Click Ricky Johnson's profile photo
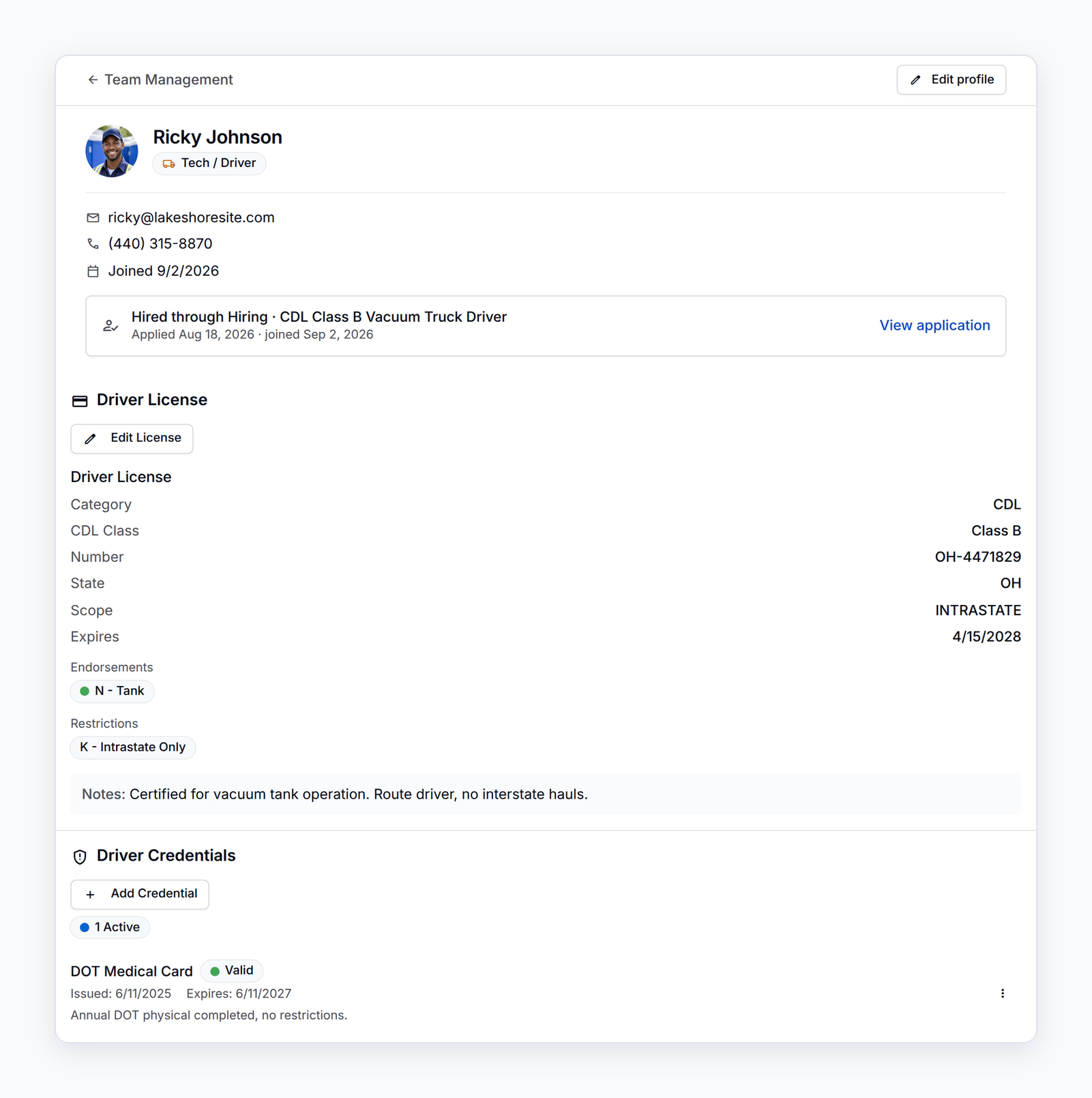 click(x=112, y=151)
